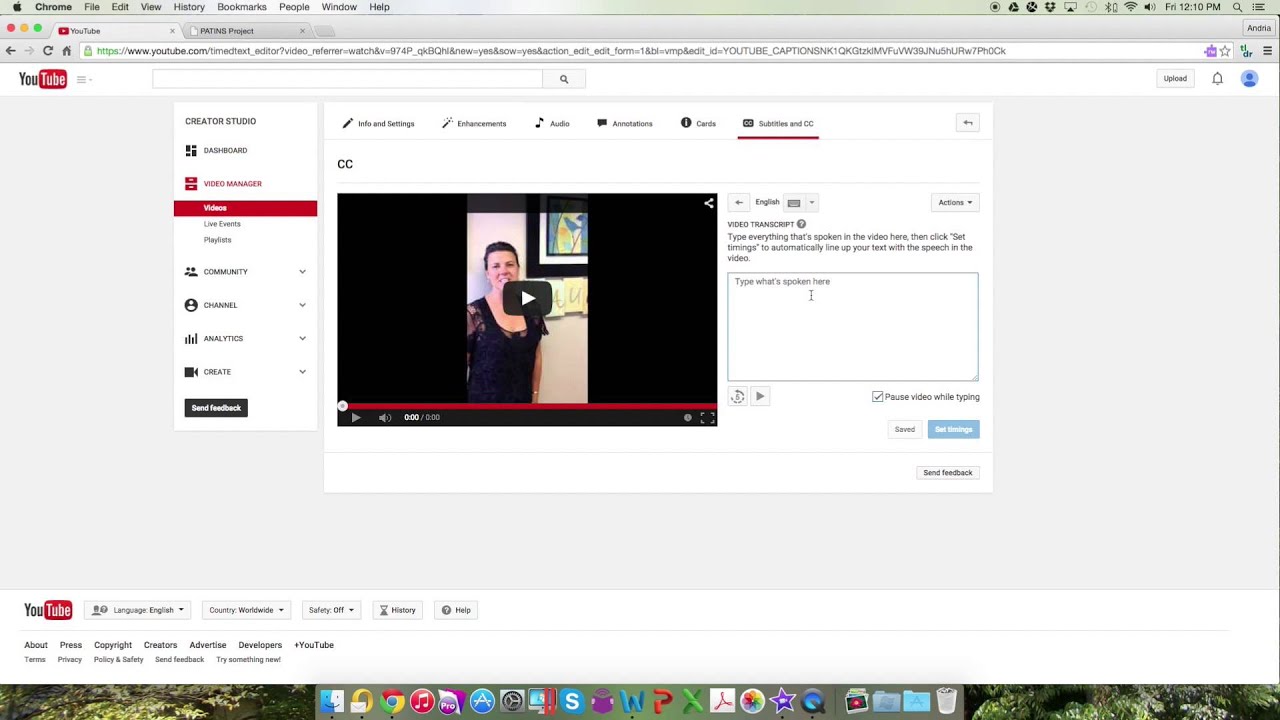
Task: Click the Video Manager icon
Action: 191,183
